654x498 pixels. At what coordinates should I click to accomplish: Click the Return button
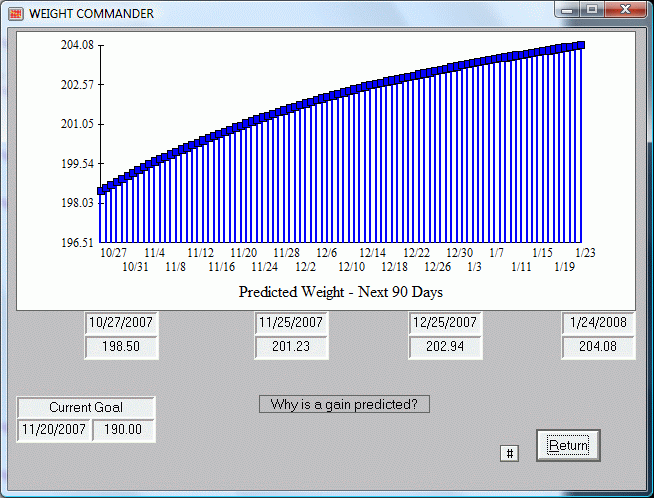[568, 445]
